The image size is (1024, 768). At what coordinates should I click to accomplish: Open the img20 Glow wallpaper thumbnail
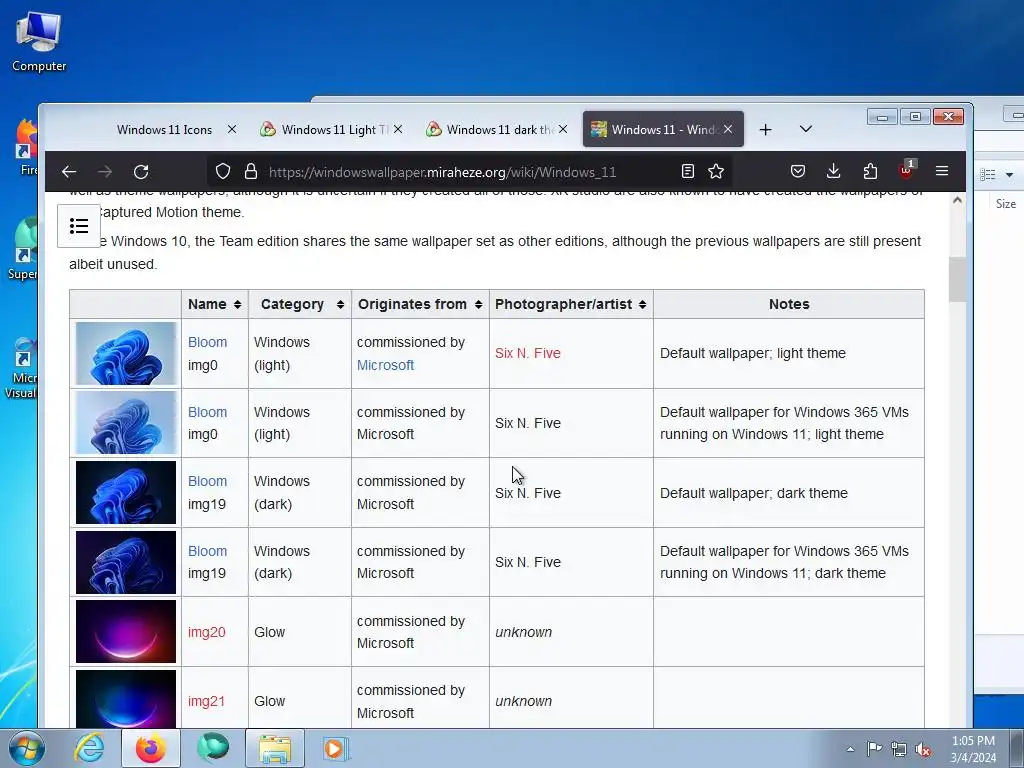[x=126, y=632]
